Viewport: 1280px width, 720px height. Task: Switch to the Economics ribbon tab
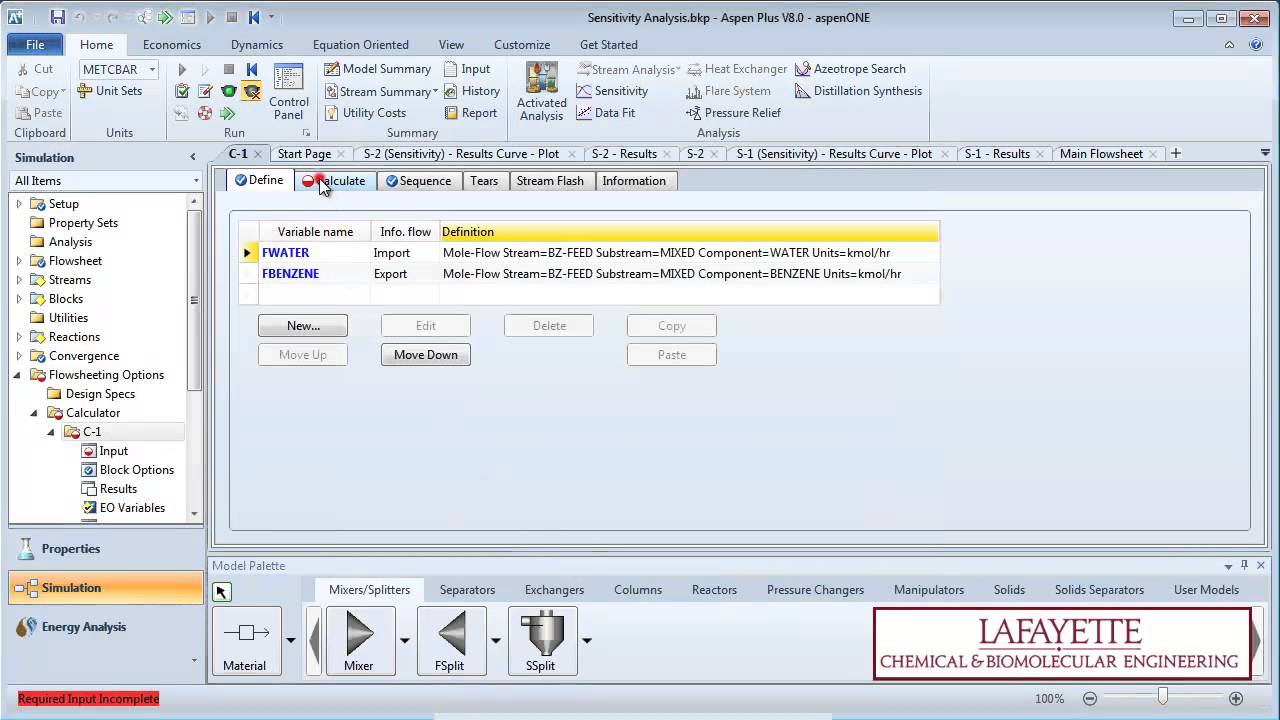[172, 44]
